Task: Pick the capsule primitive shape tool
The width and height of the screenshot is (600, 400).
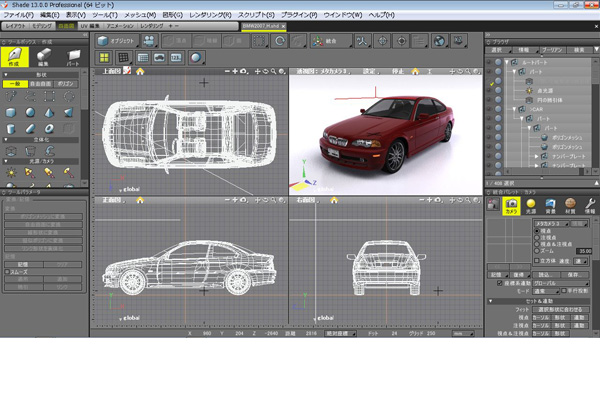Action: tap(30, 129)
